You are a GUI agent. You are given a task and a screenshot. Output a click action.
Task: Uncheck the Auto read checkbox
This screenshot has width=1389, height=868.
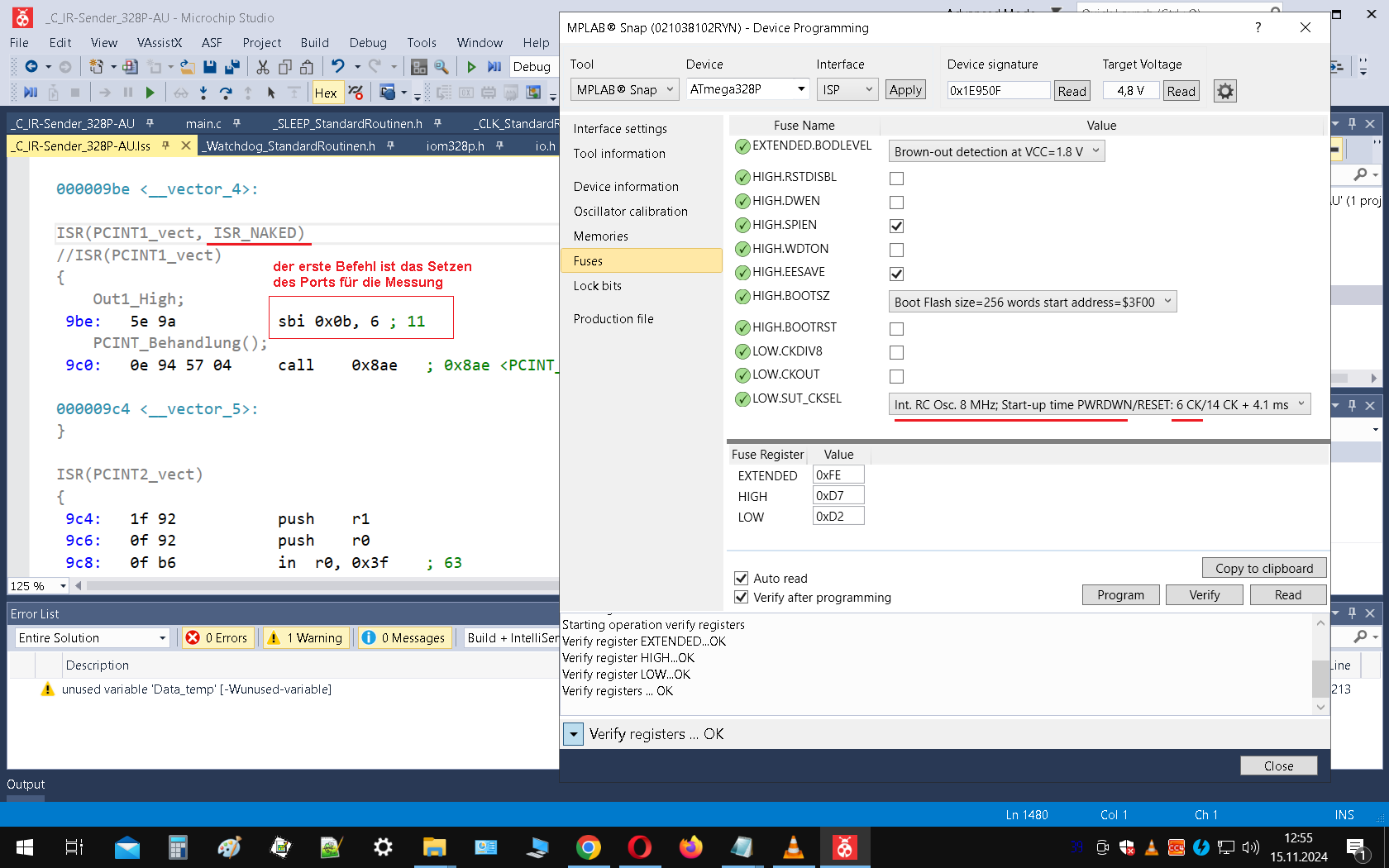tap(741, 578)
